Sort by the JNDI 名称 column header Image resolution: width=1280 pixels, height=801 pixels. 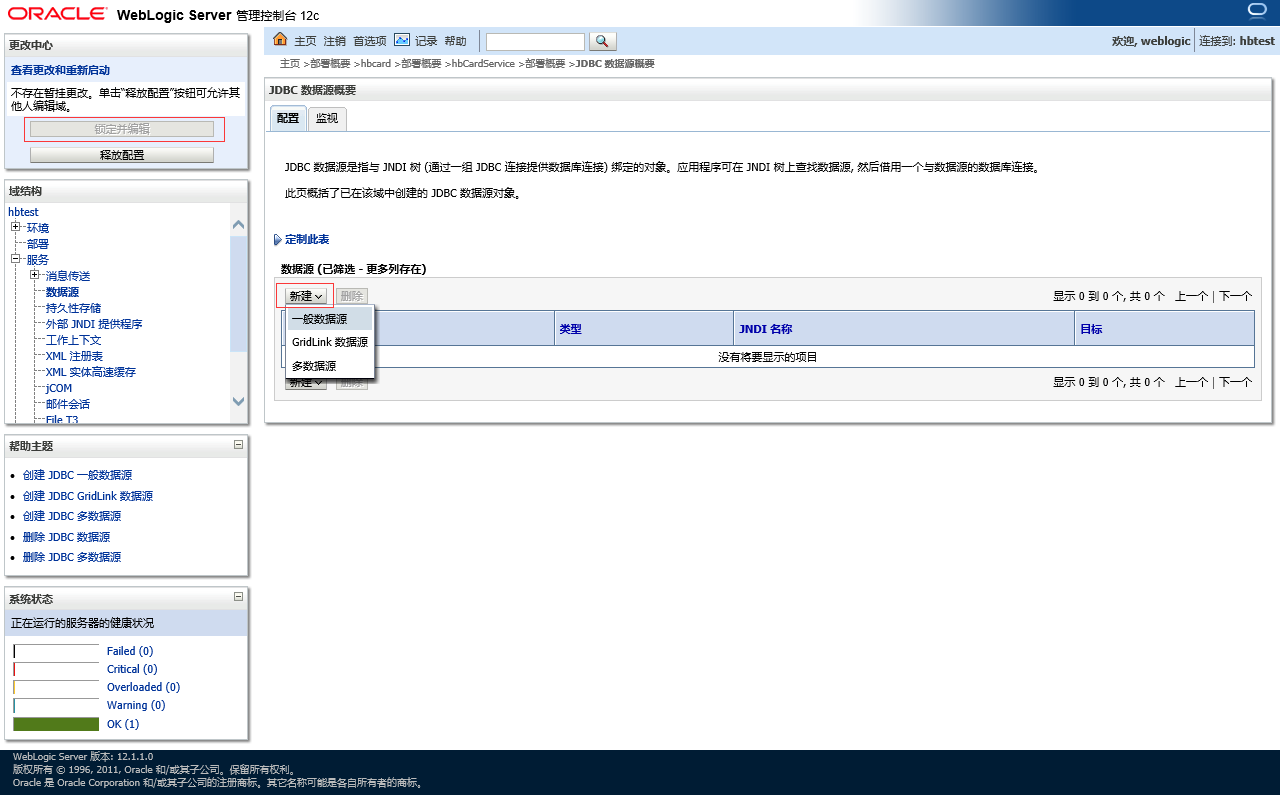pos(765,329)
